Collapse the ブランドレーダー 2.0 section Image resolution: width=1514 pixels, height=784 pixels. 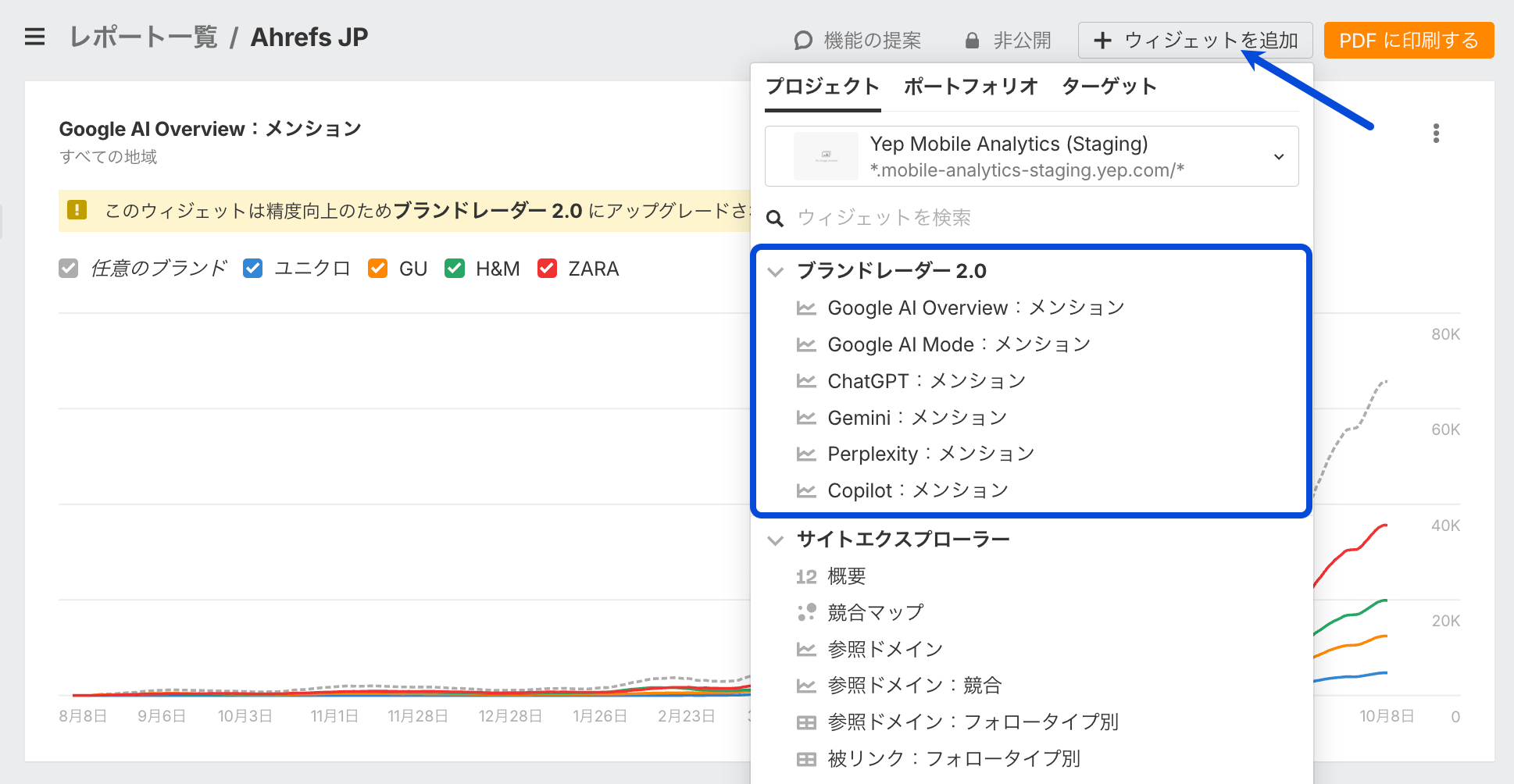[776, 272]
